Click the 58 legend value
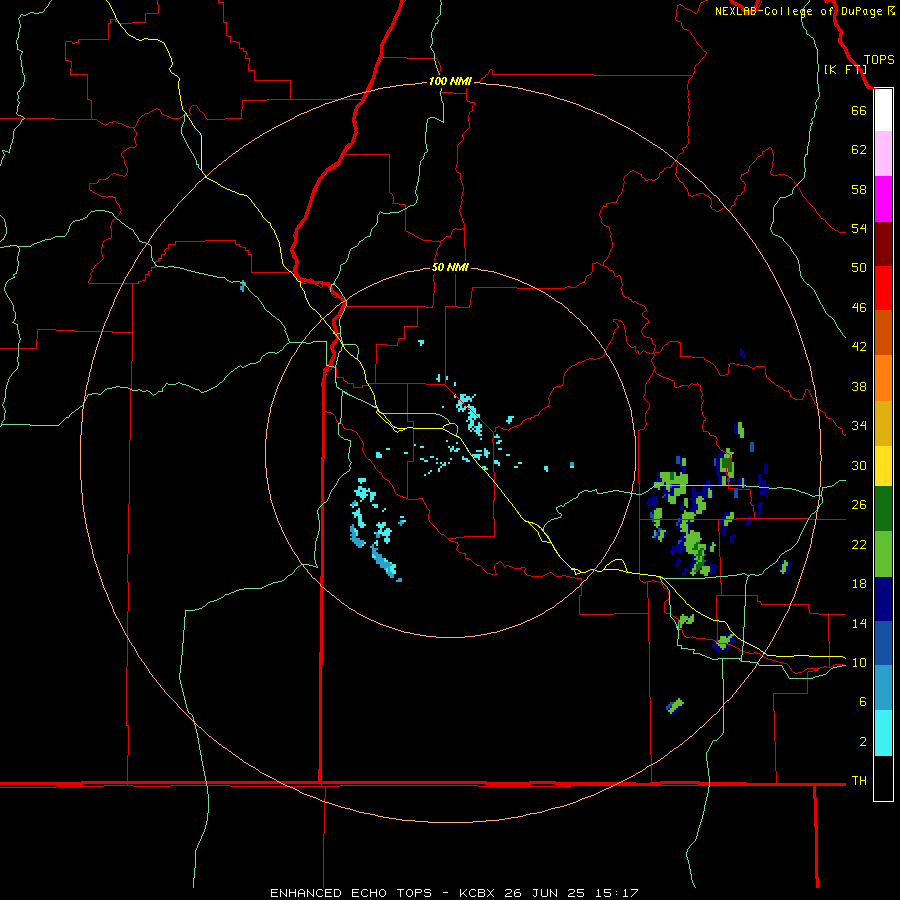Screen dimensions: 900x900 pos(859,189)
